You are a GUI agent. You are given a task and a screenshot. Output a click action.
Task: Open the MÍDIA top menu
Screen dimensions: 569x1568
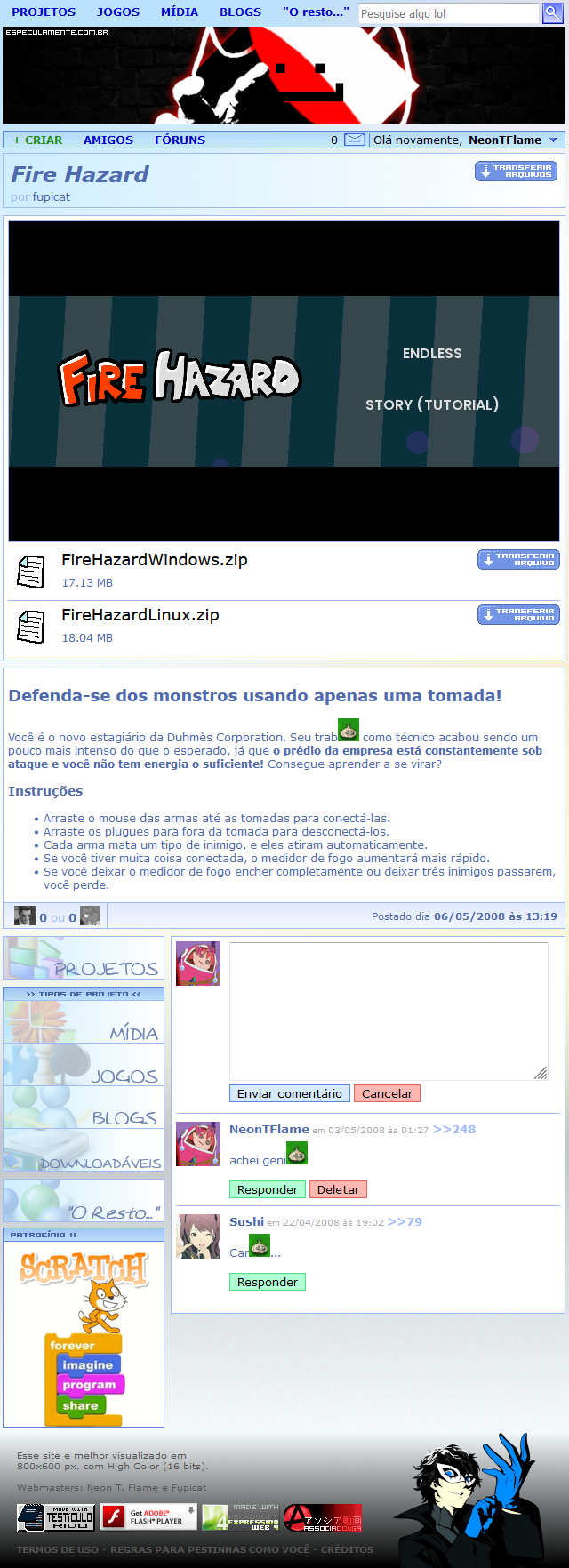point(180,12)
